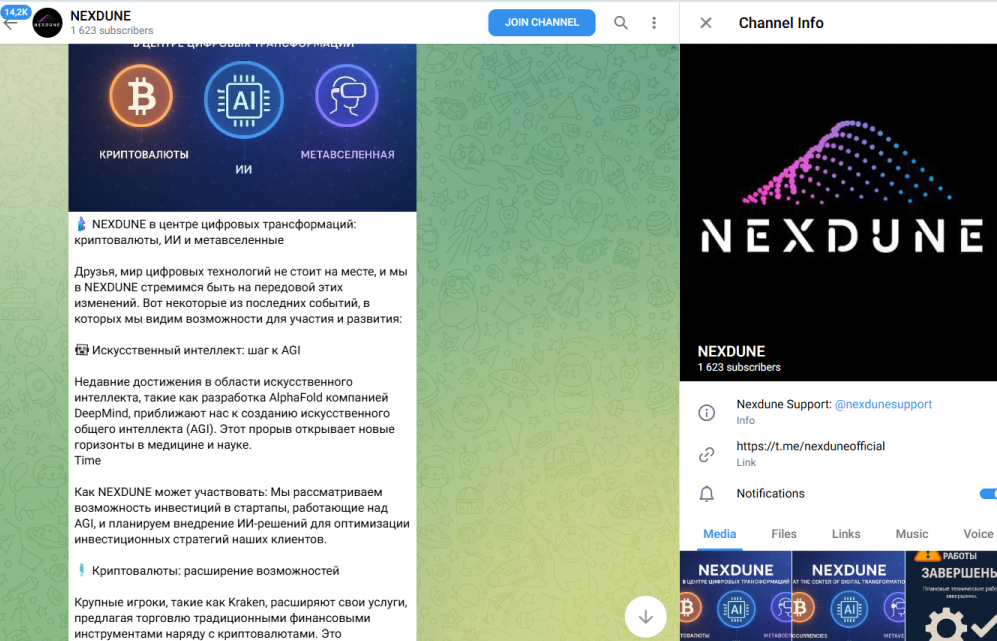The image size is (997, 641).
Task: Open the @nexdunesupport link
Action: coord(883,404)
